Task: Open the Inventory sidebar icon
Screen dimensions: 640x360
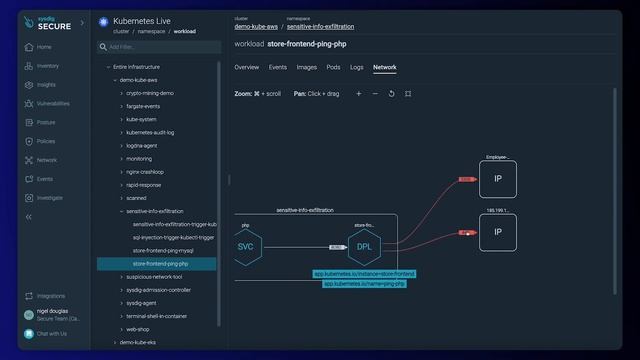Action: click(29, 66)
